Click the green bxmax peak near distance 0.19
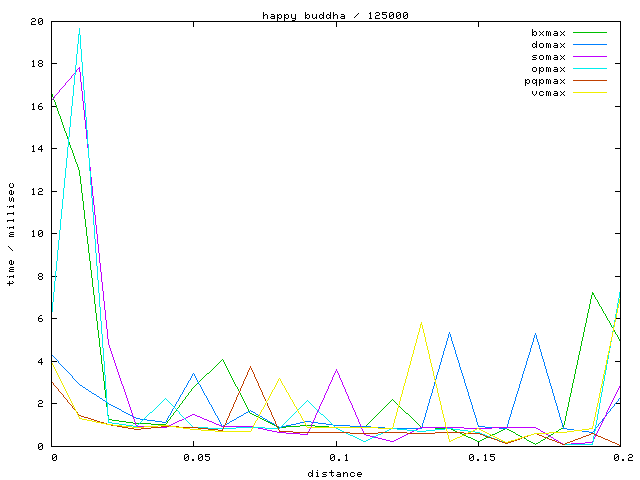Viewport: 640px width, 480px height. pyautogui.click(x=592, y=293)
